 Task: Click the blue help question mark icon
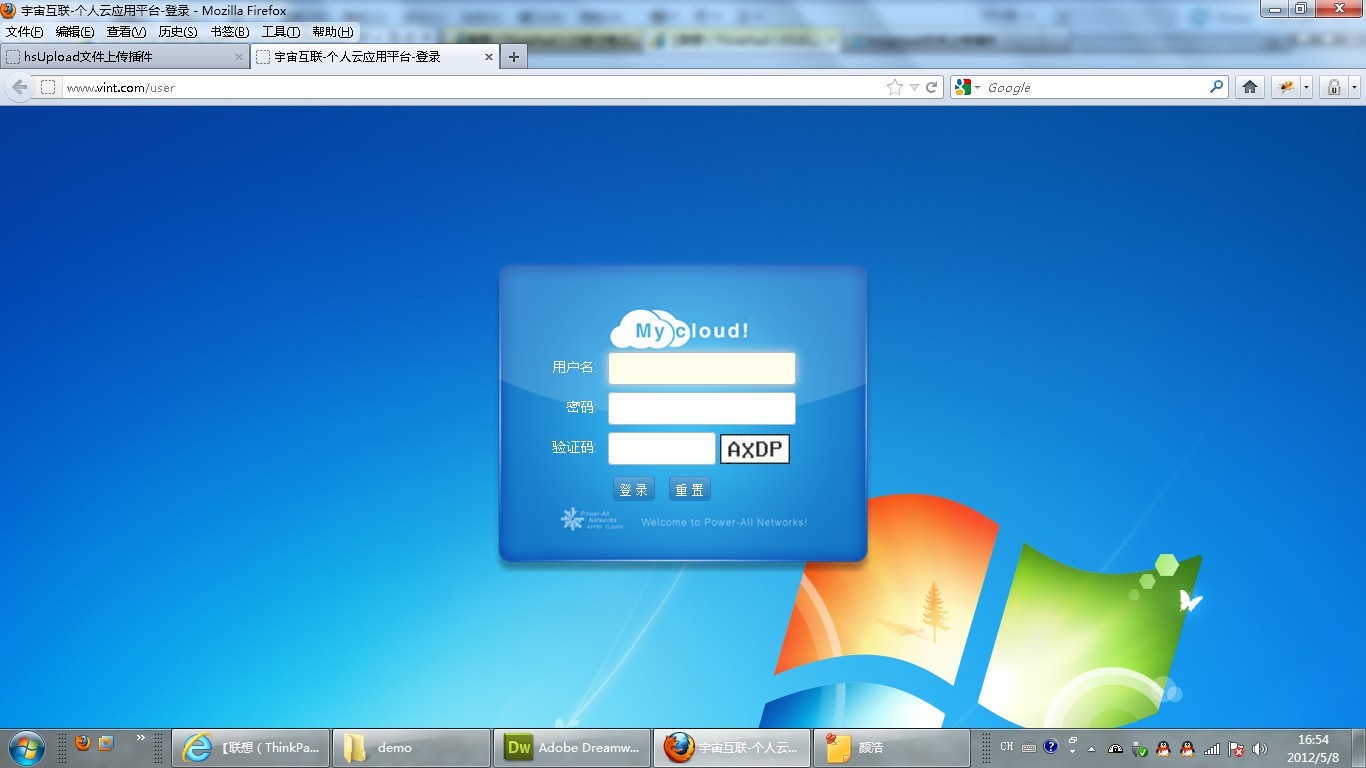(x=1050, y=746)
